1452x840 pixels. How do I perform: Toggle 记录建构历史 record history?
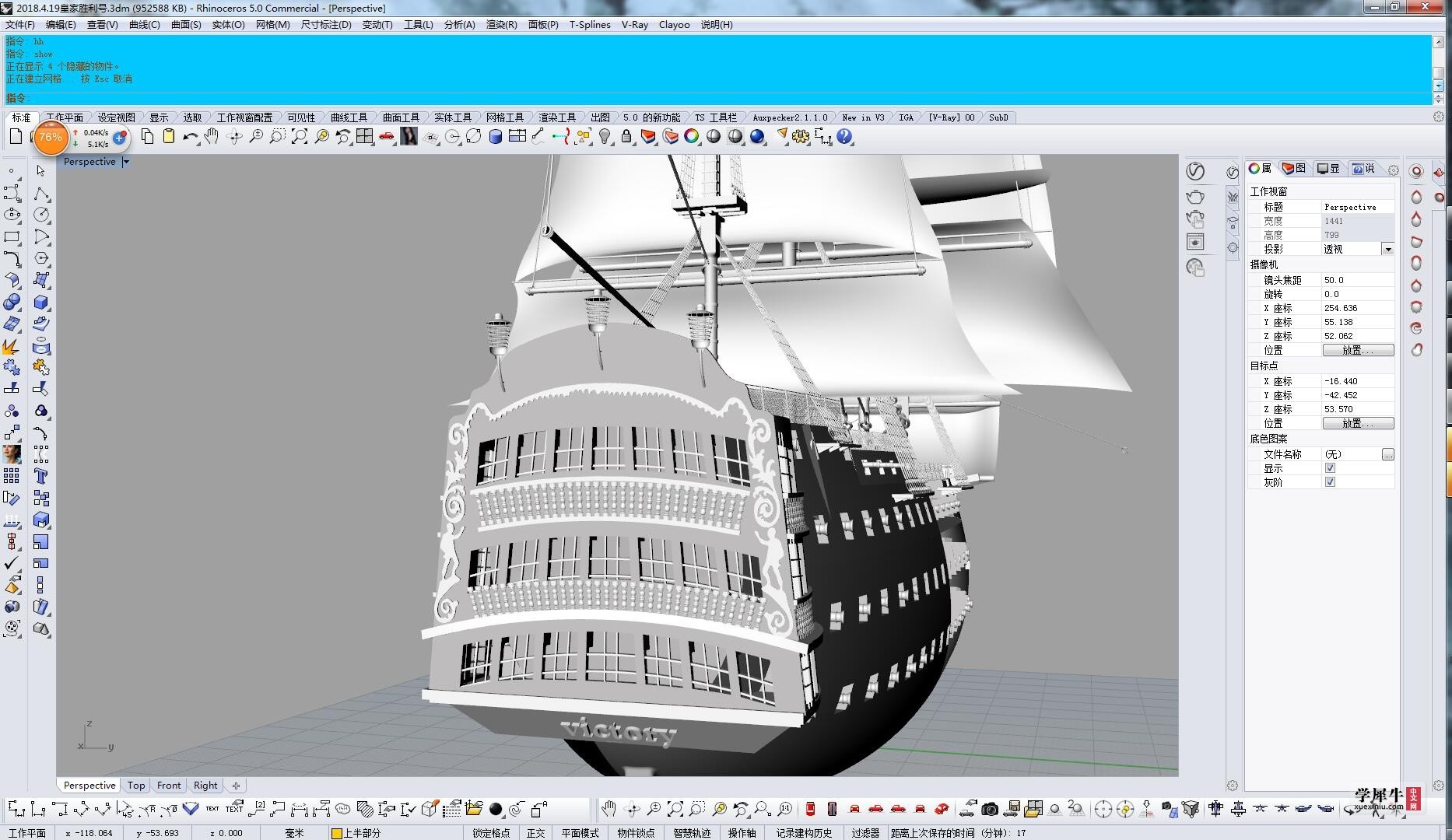click(x=804, y=833)
